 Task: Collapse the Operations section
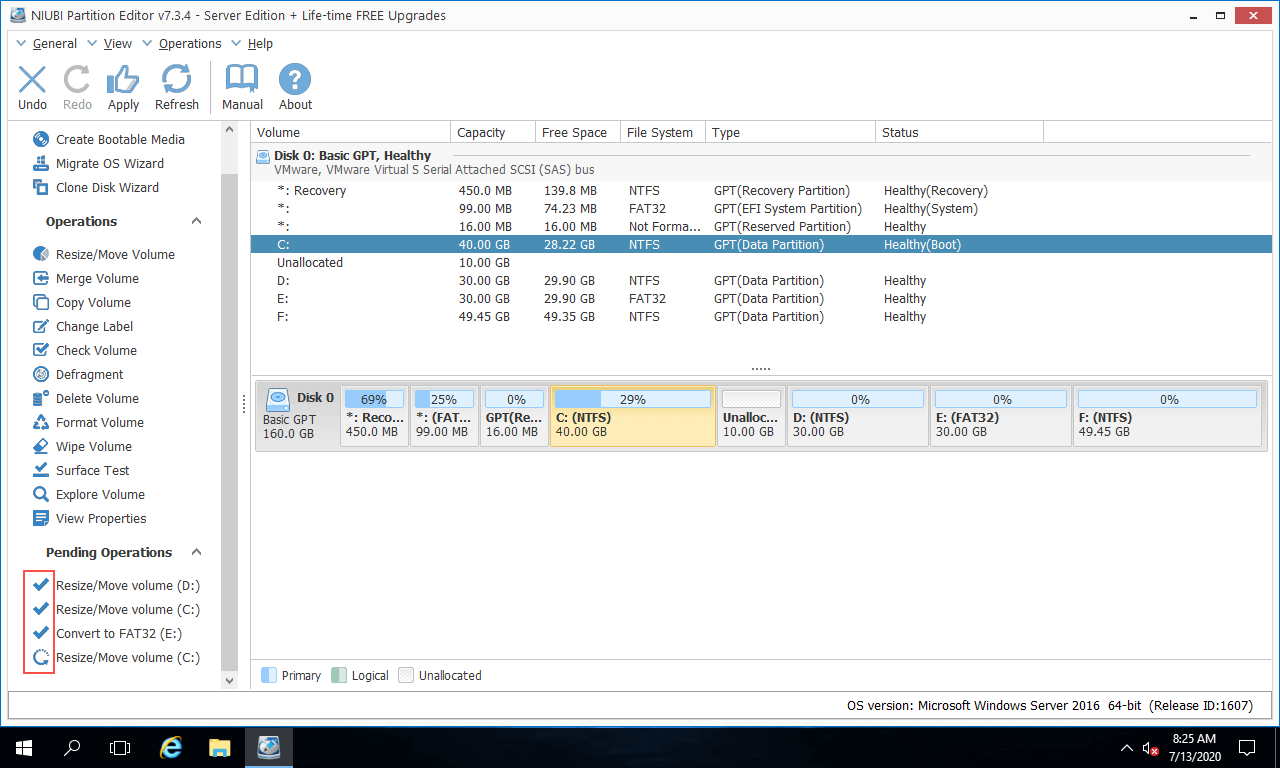coord(197,222)
